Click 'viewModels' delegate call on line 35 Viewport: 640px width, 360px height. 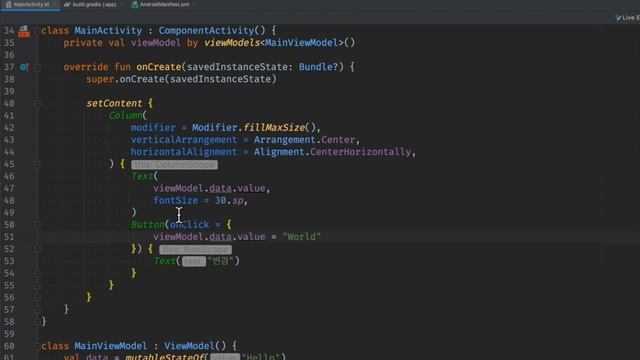point(231,43)
